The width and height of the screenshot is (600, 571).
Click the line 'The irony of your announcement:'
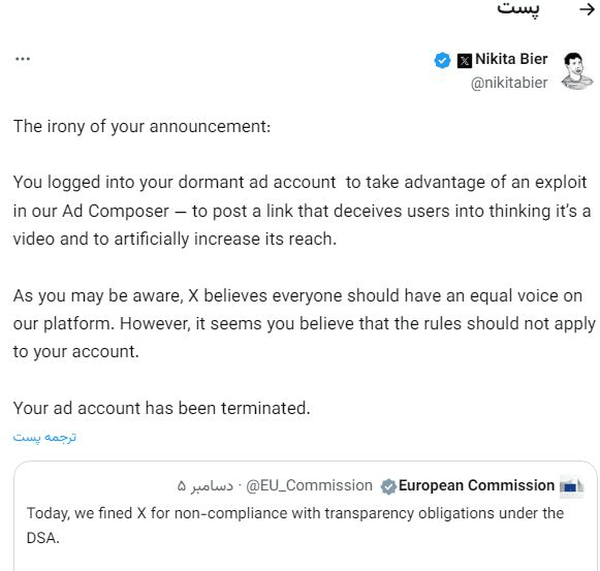(x=141, y=127)
